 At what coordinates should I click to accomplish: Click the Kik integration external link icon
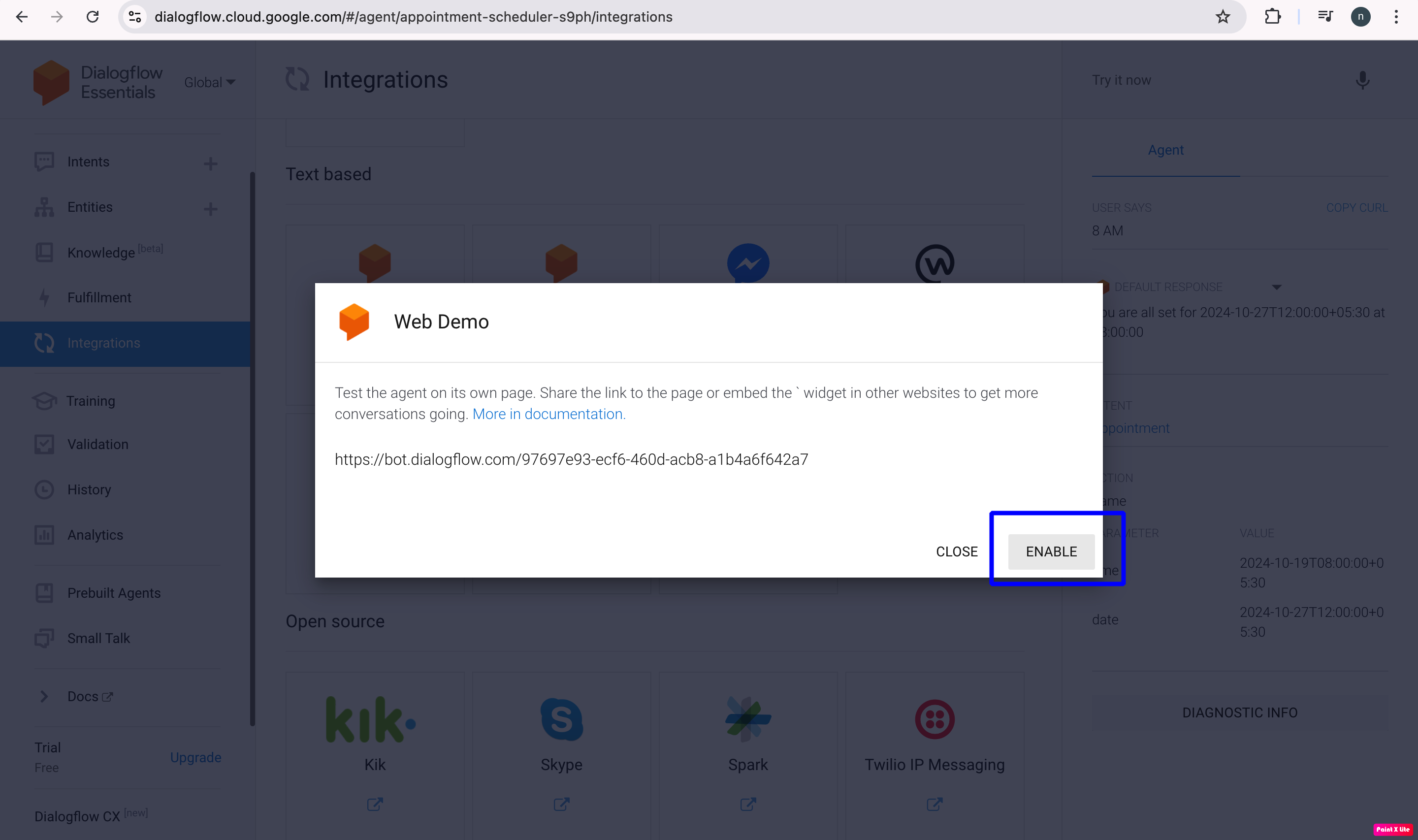point(375,804)
